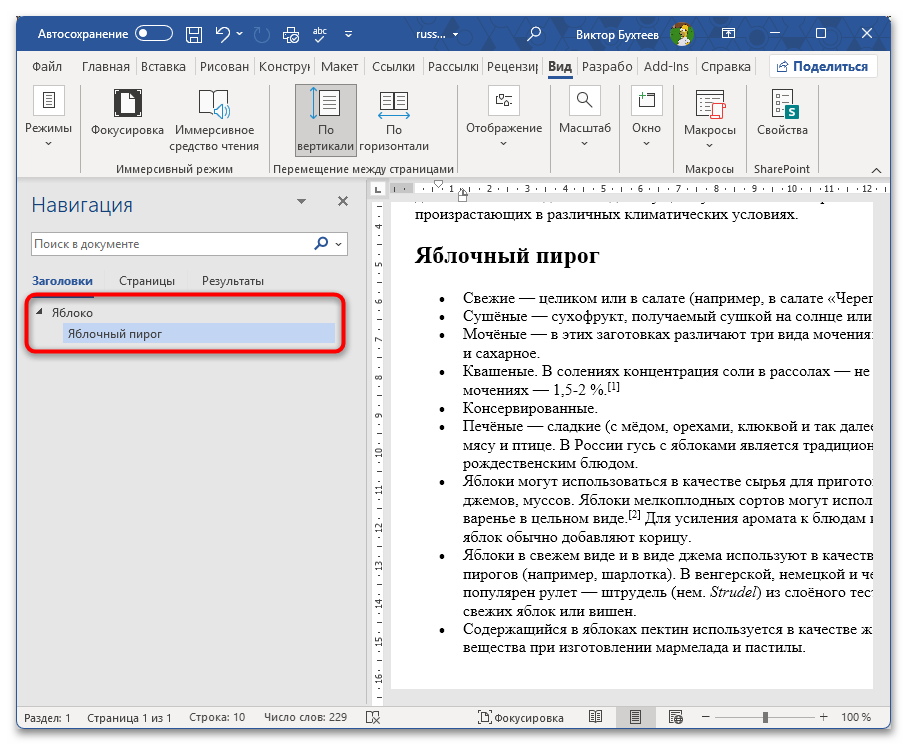This screenshot has height=745, width=907.
Task: Launch Иммерсивное средство чтения
Action: point(214,120)
